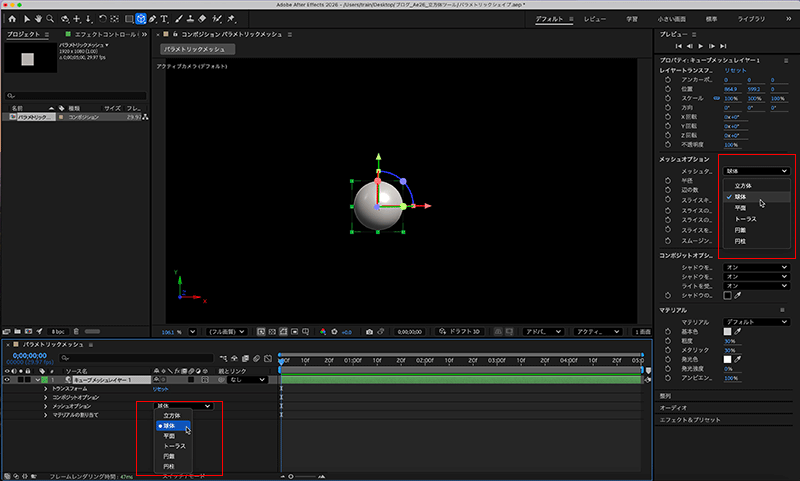Select the Zoom magnifier tool
The image size is (800, 481).
pos(52,19)
